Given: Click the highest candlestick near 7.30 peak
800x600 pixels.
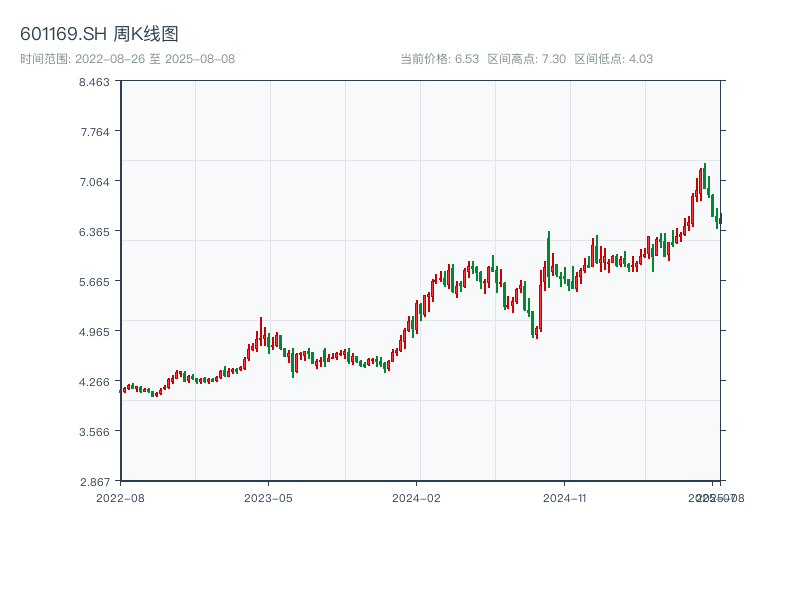Looking at the screenshot, I should coord(704,178).
